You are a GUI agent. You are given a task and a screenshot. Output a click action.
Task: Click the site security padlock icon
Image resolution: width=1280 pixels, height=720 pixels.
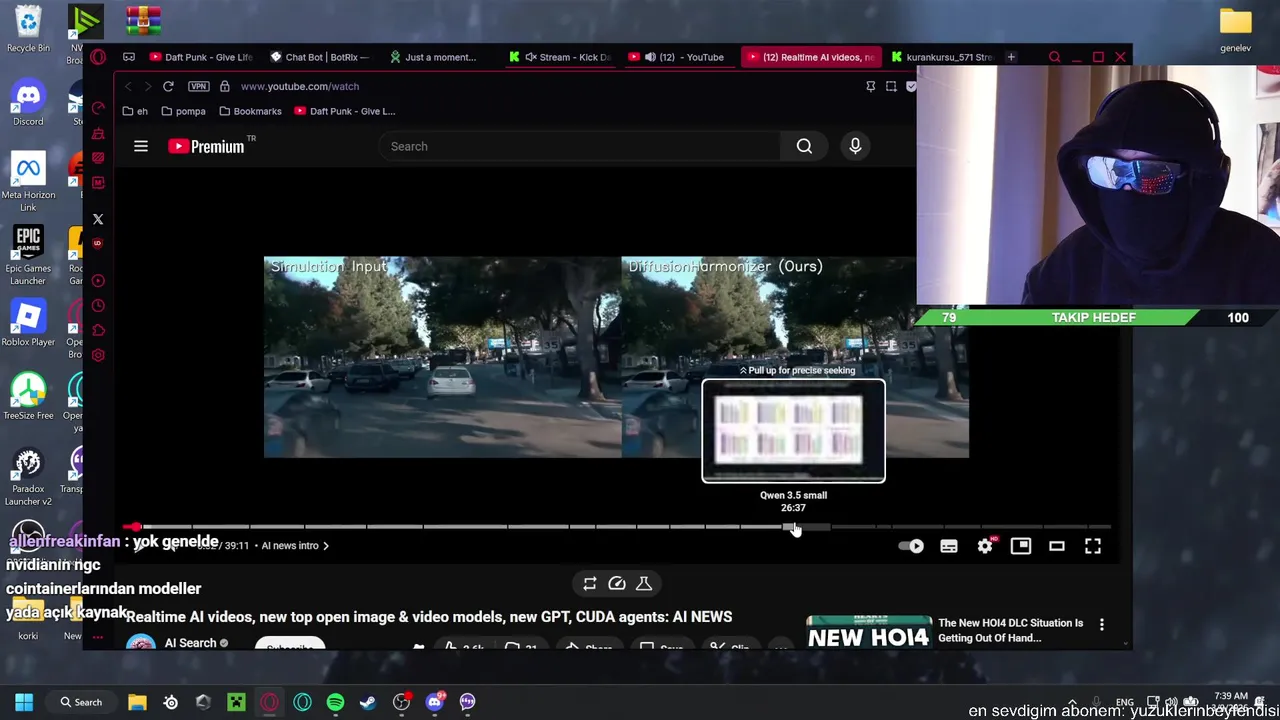coord(224,86)
